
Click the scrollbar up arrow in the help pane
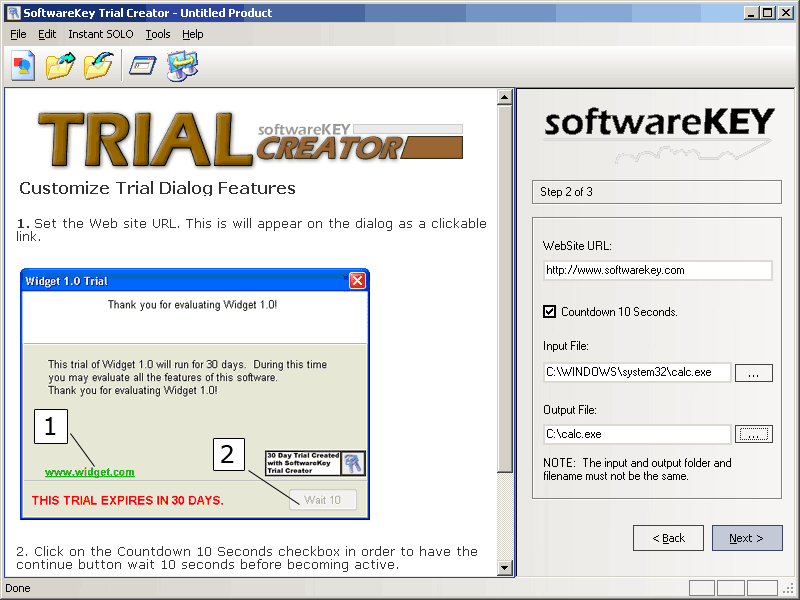pos(505,97)
